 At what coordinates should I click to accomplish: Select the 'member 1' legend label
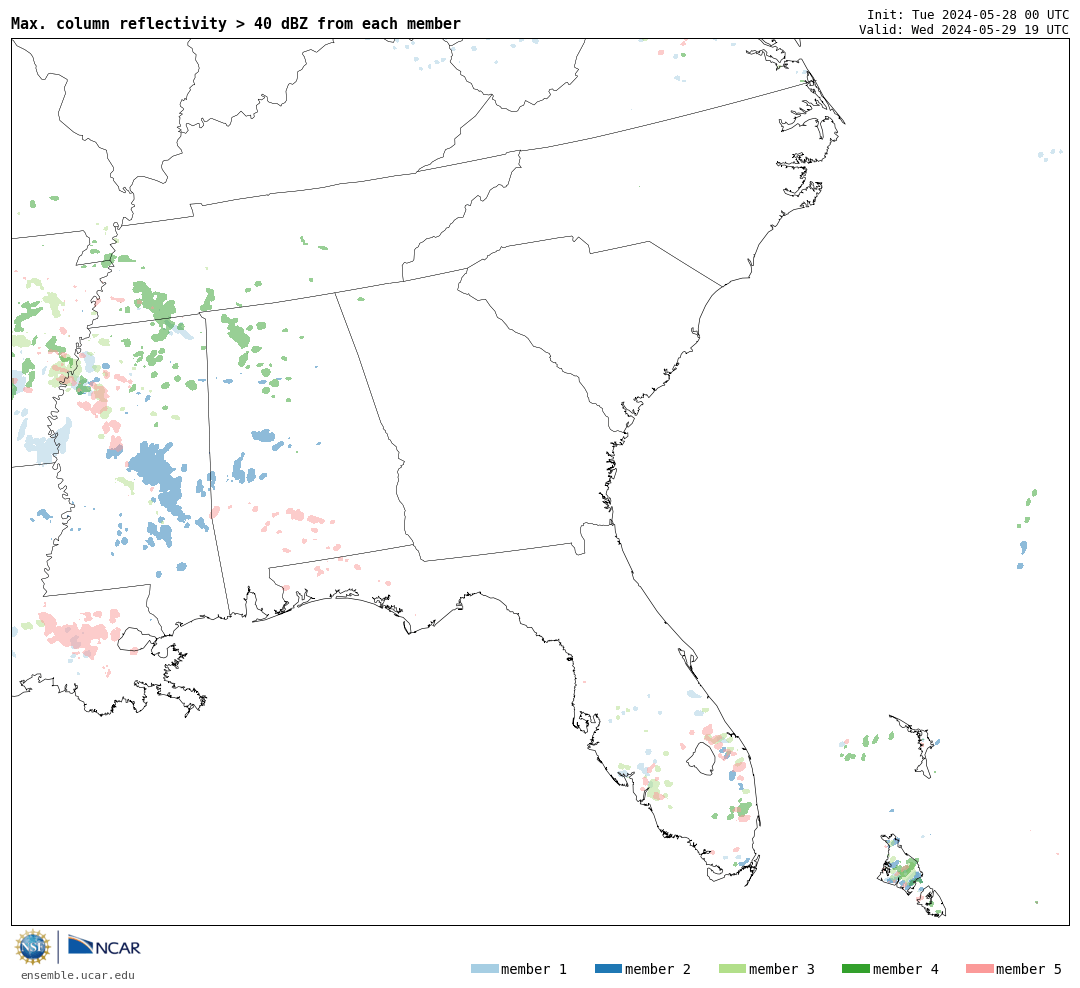click(x=534, y=969)
